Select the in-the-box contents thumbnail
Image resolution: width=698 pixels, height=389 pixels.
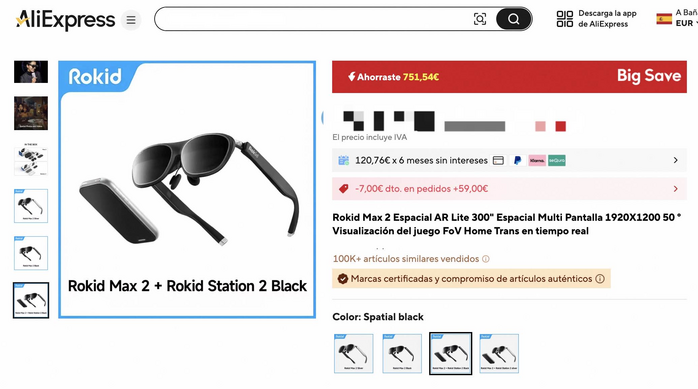31,159
